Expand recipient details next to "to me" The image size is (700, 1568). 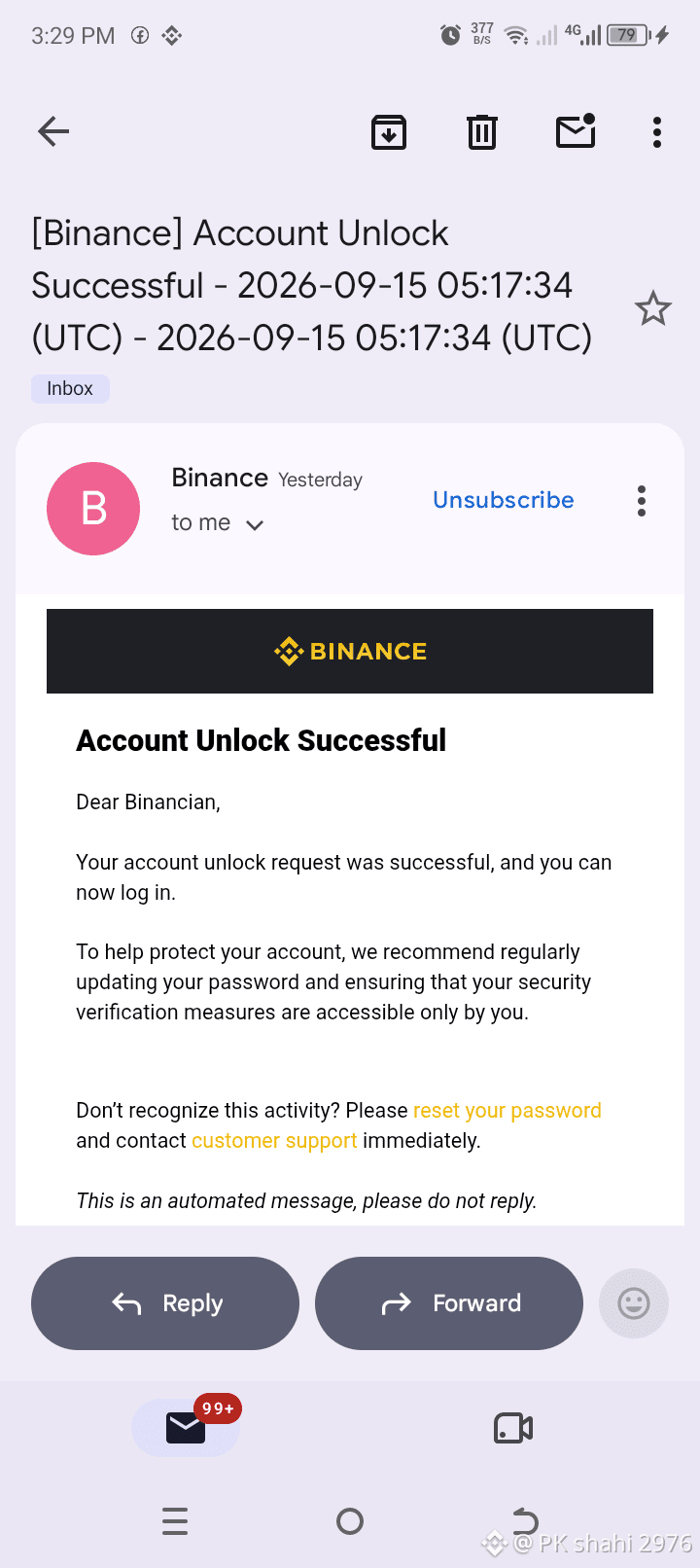tap(255, 524)
